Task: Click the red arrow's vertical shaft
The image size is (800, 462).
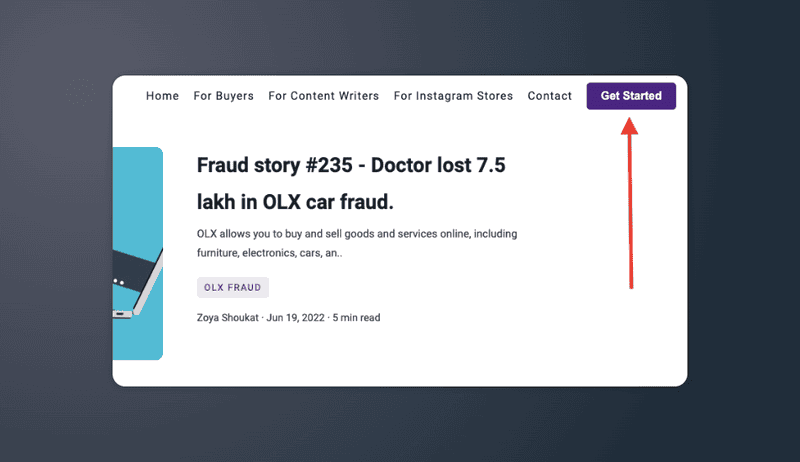Action: point(630,210)
